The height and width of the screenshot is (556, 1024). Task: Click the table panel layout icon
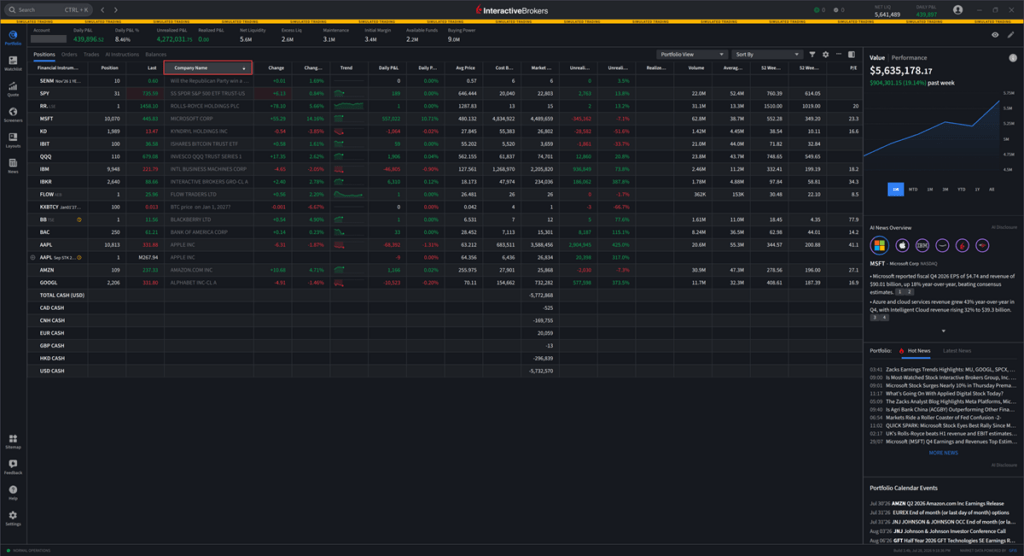852,54
